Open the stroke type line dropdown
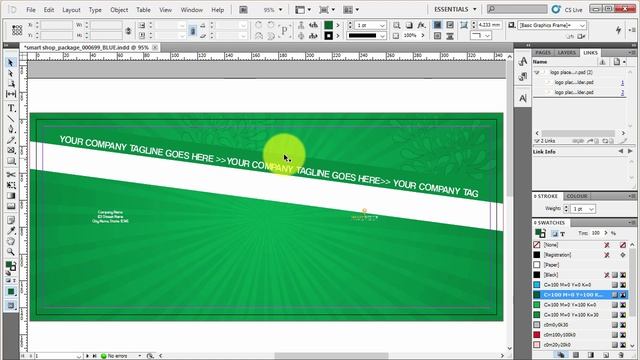Image resolution: width=640 pixels, height=360 pixels. click(x=382, y=36)
